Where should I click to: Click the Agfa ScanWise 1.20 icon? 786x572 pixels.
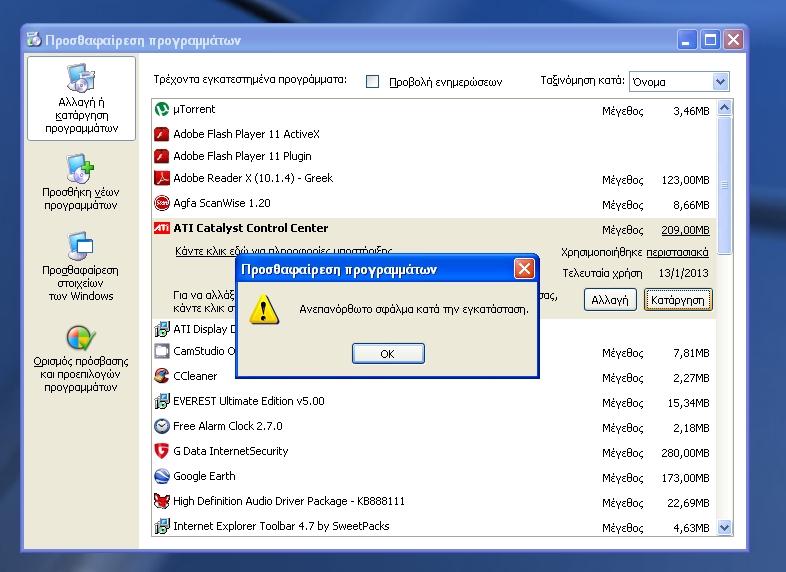[161, 203]
